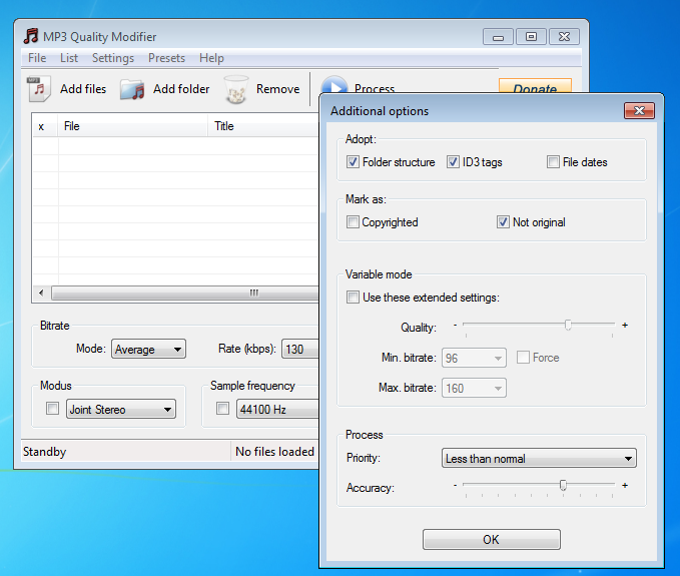
Task: Click the Quality slider thumb
Action: (x=568, y=325)
